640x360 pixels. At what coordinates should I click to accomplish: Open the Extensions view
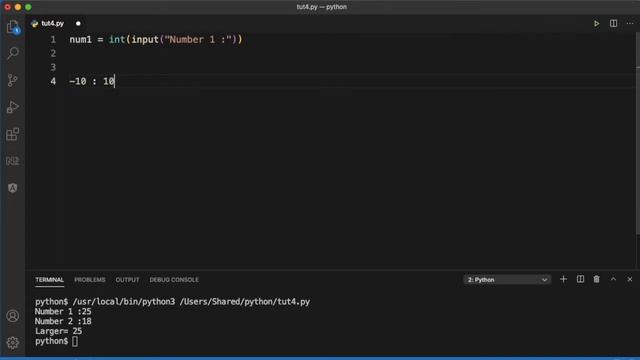click(13, 134)
